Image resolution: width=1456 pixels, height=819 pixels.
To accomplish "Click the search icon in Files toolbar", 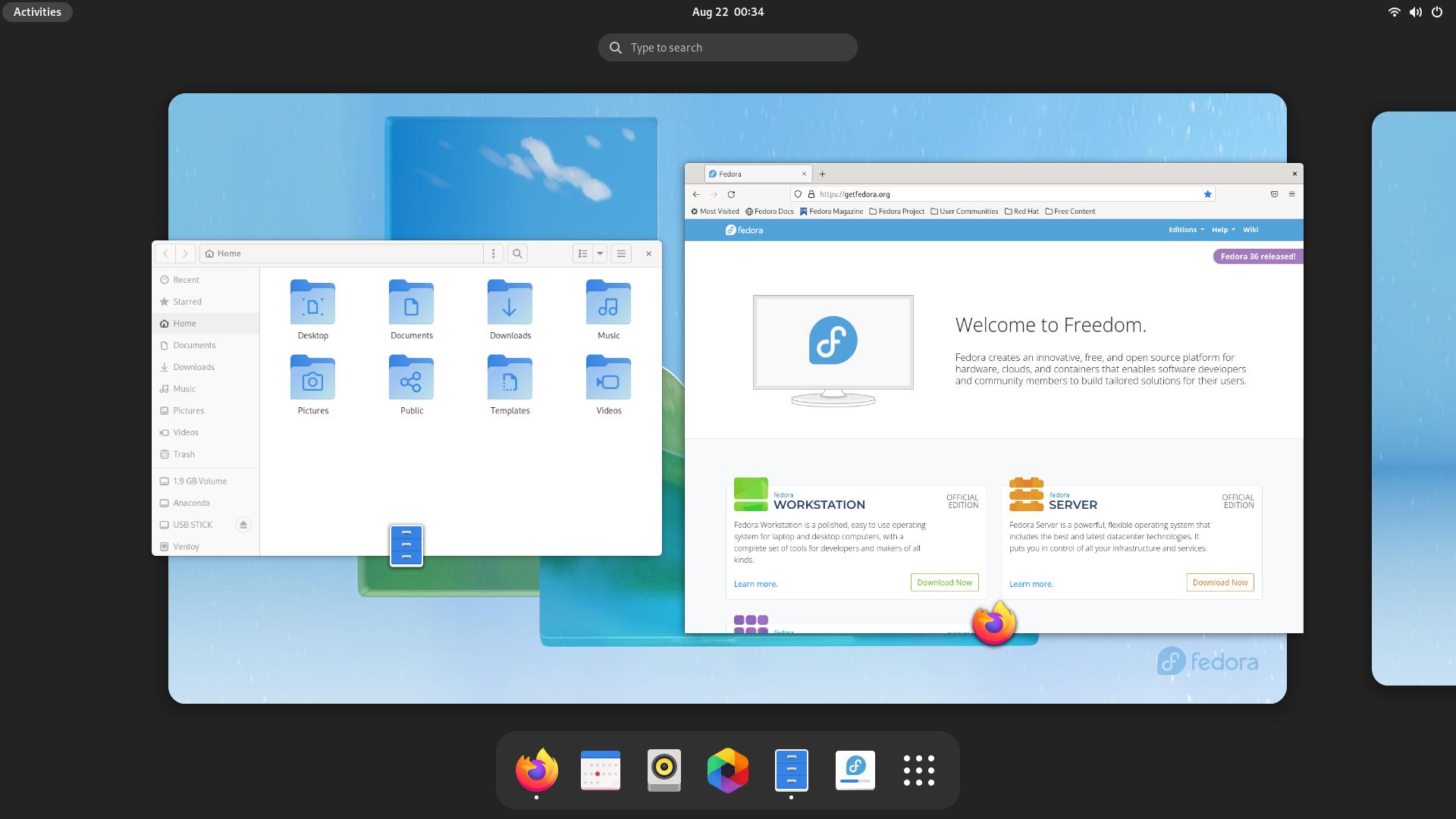I will 517,253.
